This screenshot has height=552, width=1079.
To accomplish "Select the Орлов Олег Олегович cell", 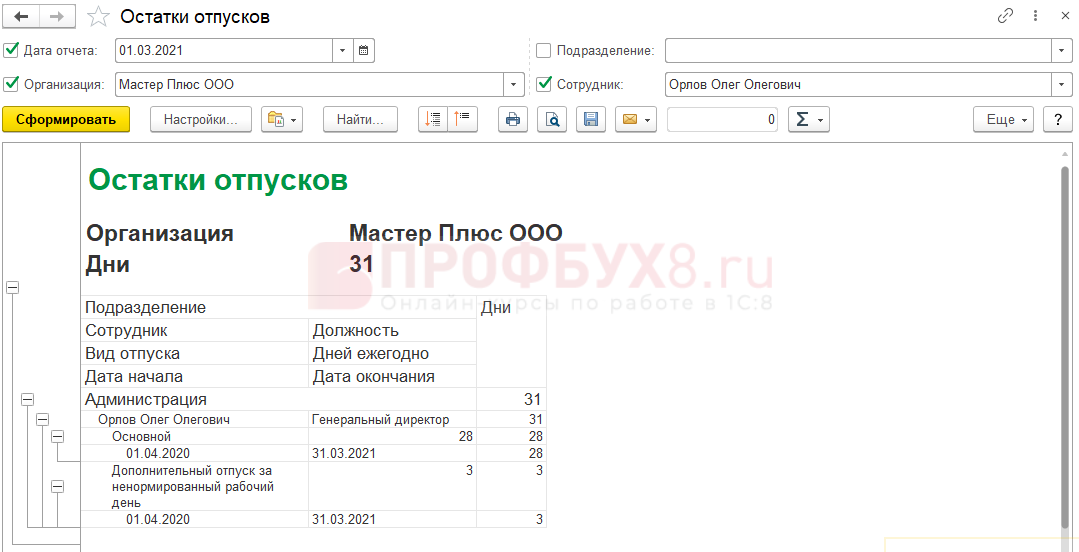I will pos(195,419).
